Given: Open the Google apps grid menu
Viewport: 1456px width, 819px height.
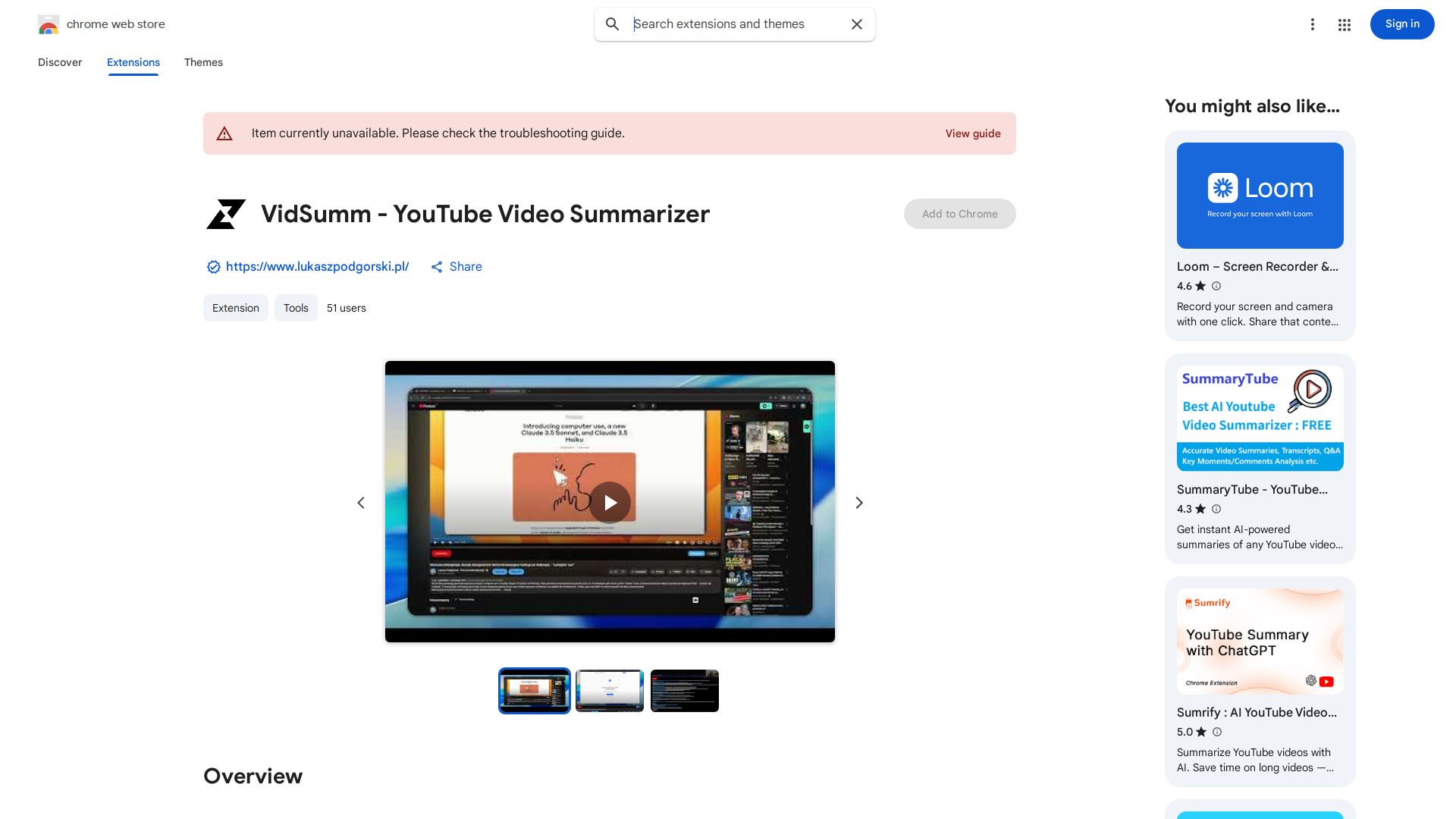Looking at the screenshot, I should [x=1344, y=24].
